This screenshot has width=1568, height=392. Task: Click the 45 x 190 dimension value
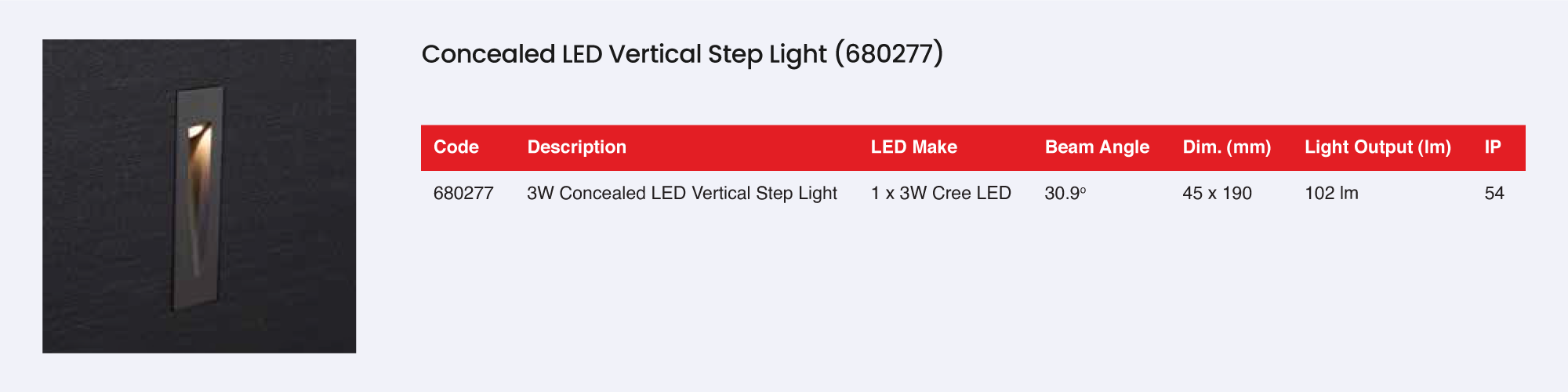coord(1217,194)
